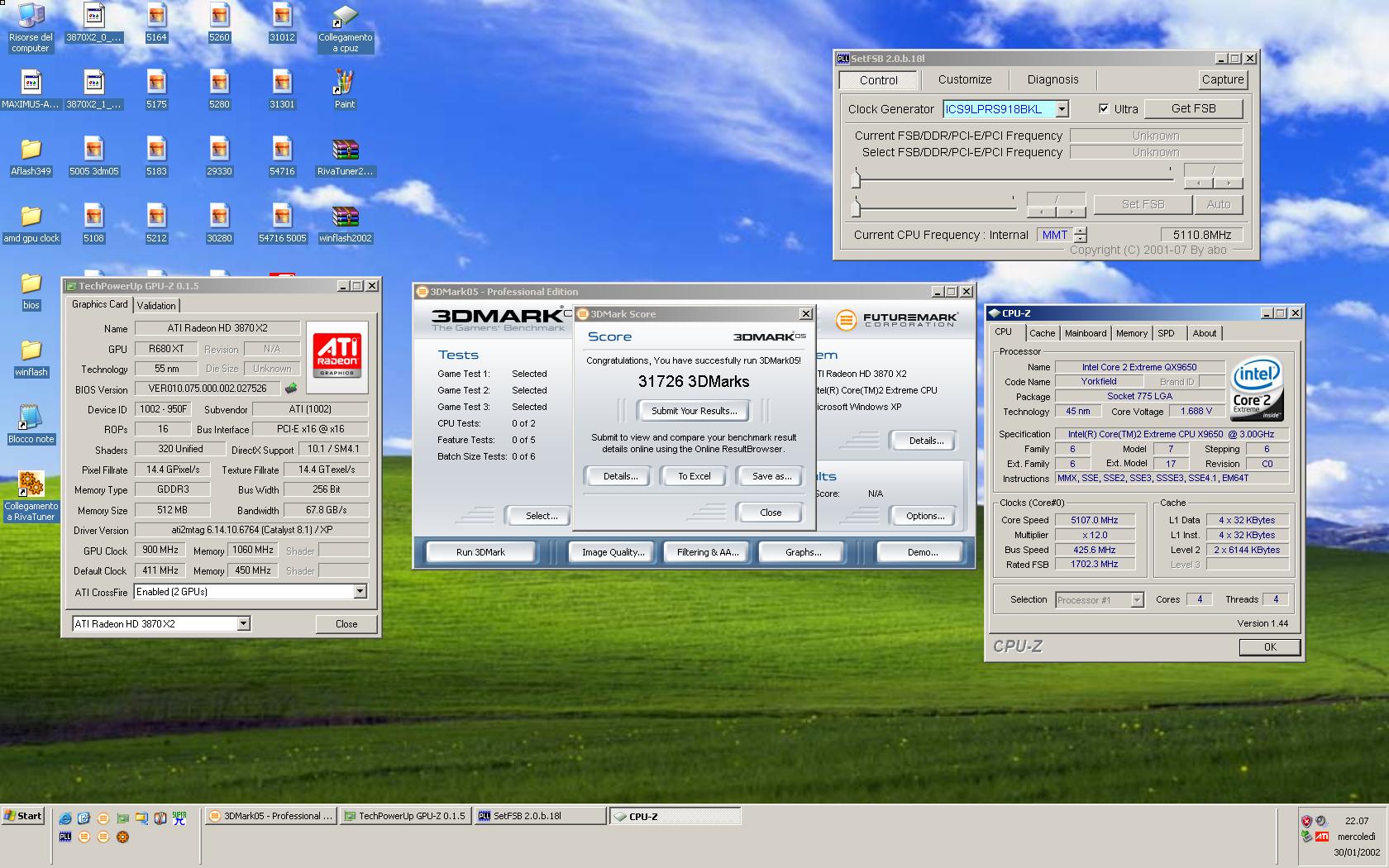Launch Super PI from quick launch
The image size is (1389, 868).
click(x=179, y=818)
